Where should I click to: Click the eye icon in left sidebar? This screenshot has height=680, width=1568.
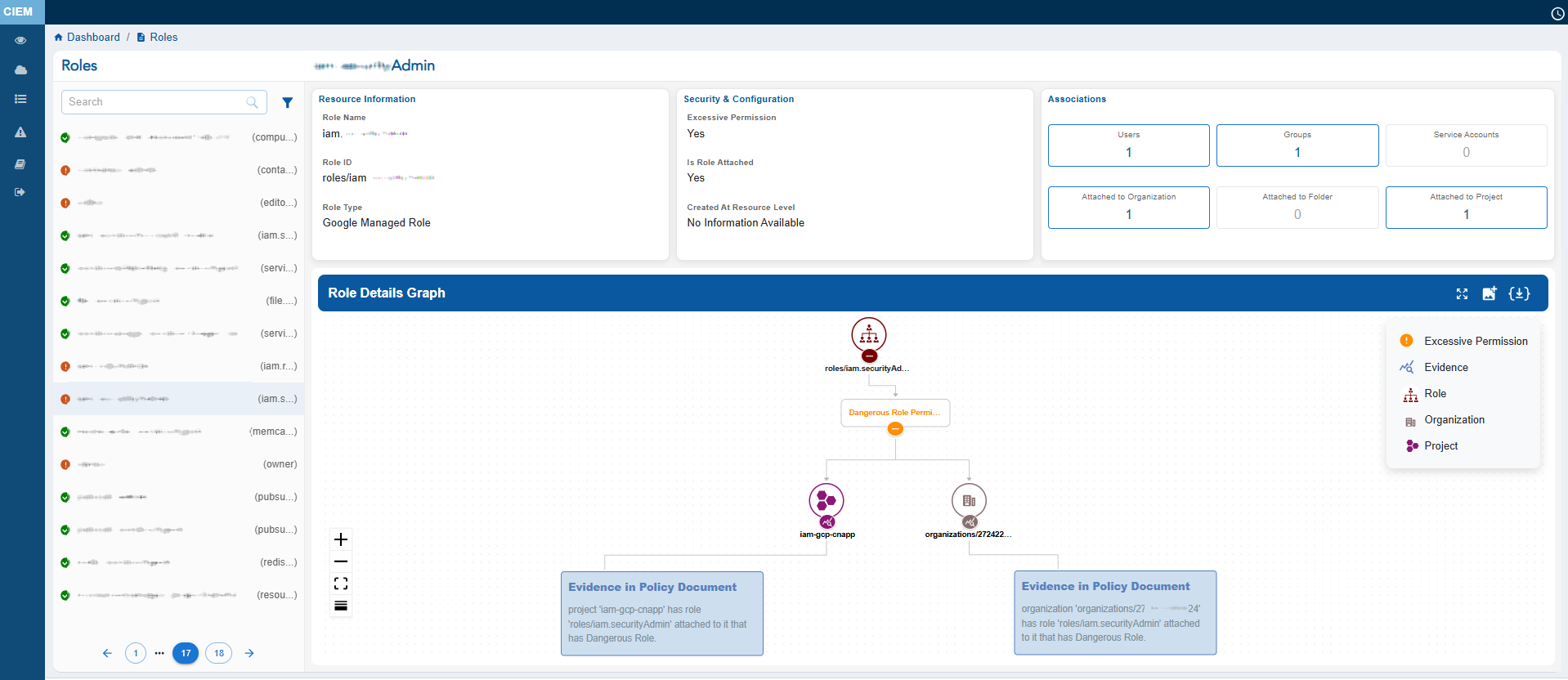(x=20, y=40)
